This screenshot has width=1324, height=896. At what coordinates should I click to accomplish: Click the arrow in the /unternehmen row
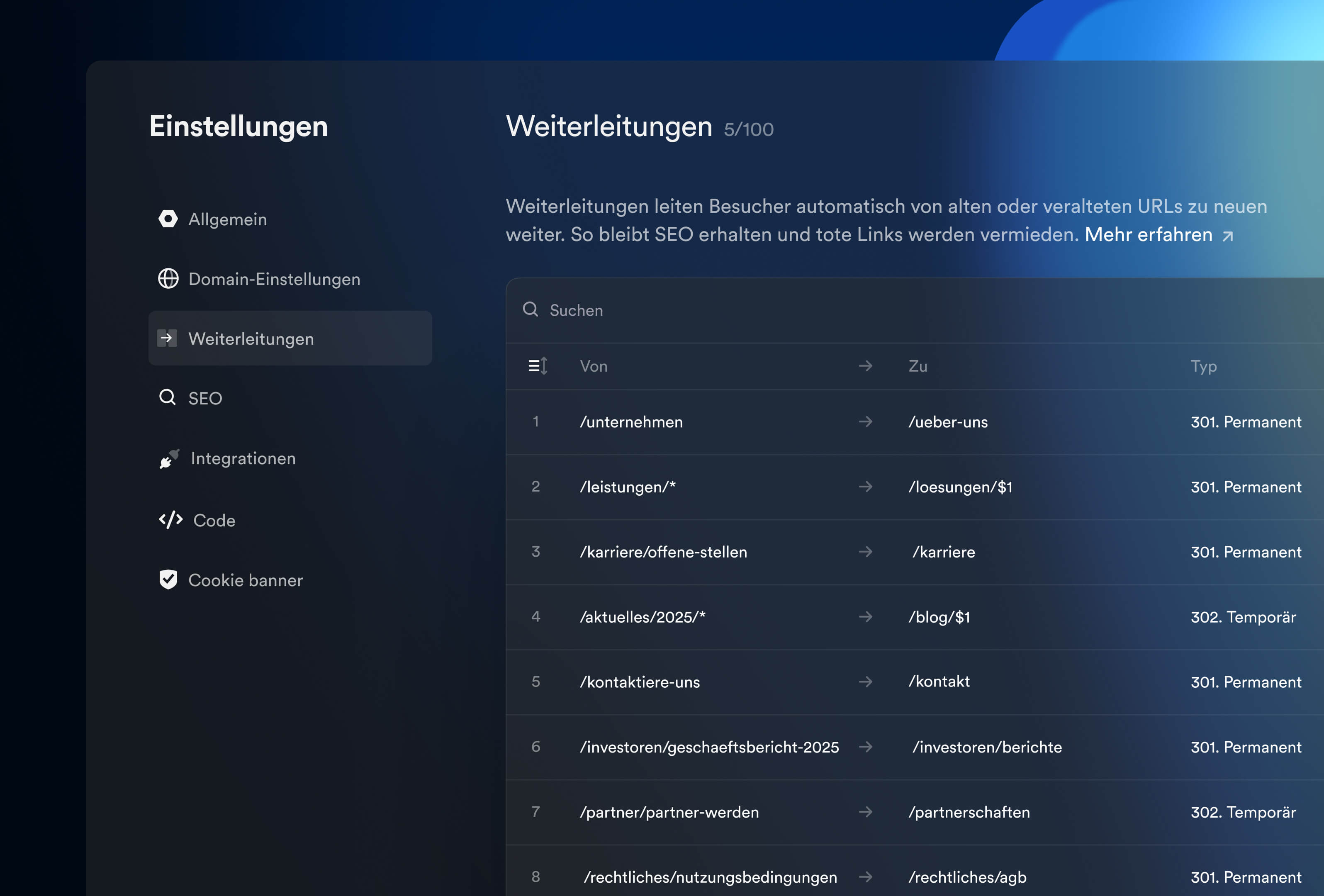(x=865, y=421)
